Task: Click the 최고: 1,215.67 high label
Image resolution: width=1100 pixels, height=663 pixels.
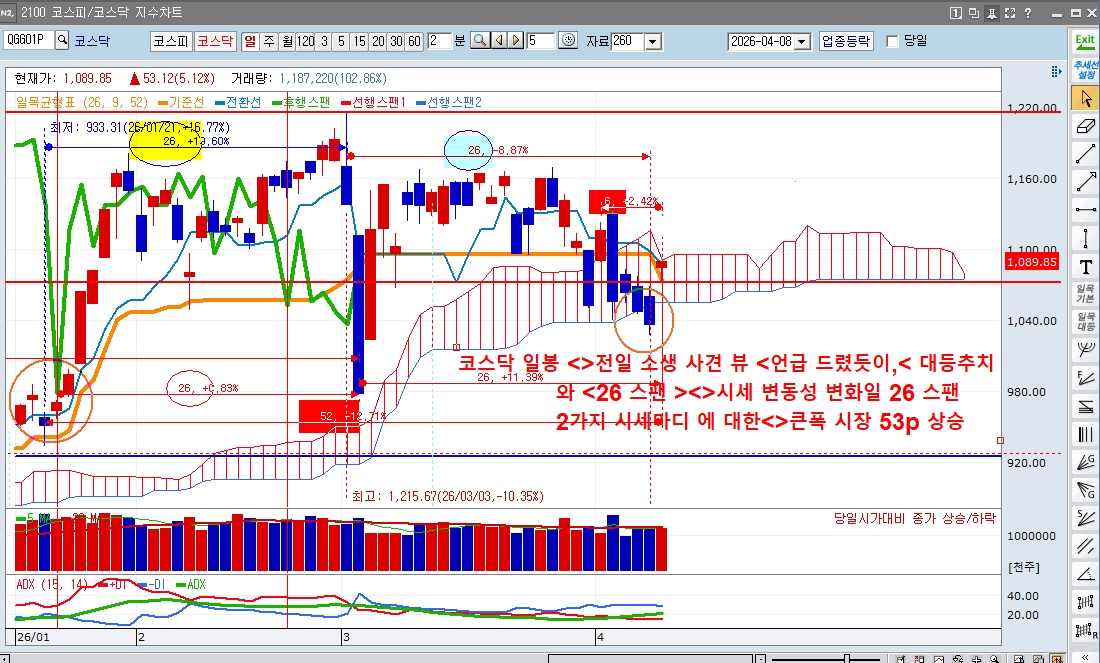Action: click(x=448, y=496)
